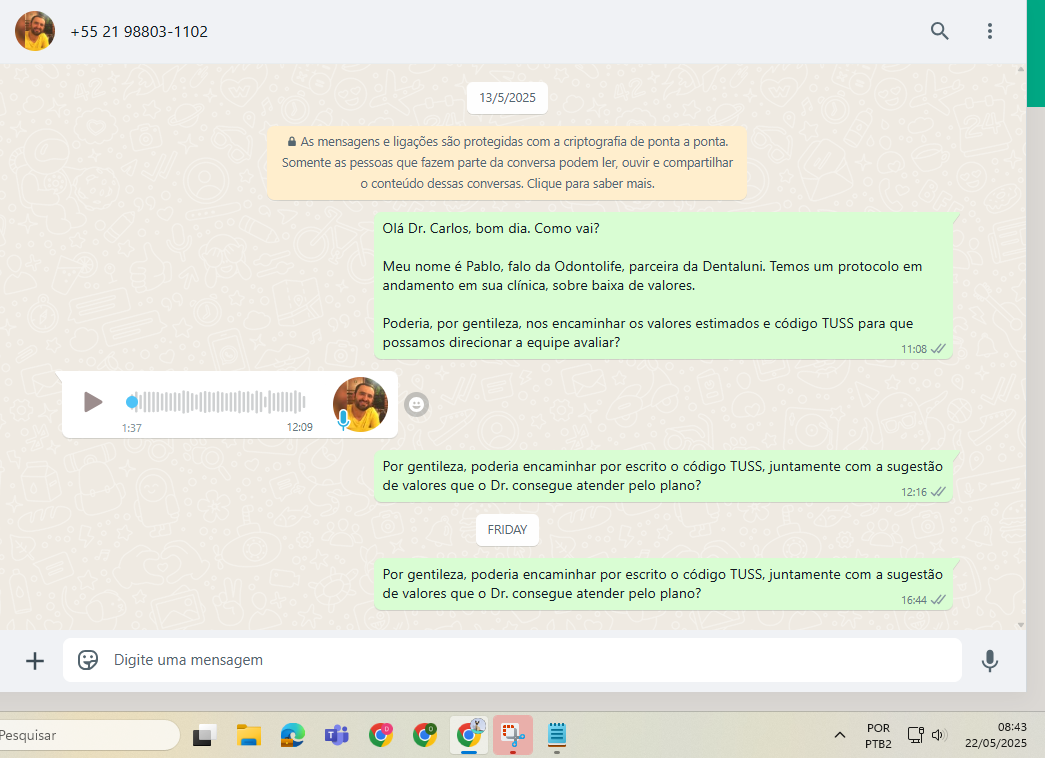The height and width of the screenshot is (758, 1045).
Task: Show hidden system tray icons
Action: (840, 735)
